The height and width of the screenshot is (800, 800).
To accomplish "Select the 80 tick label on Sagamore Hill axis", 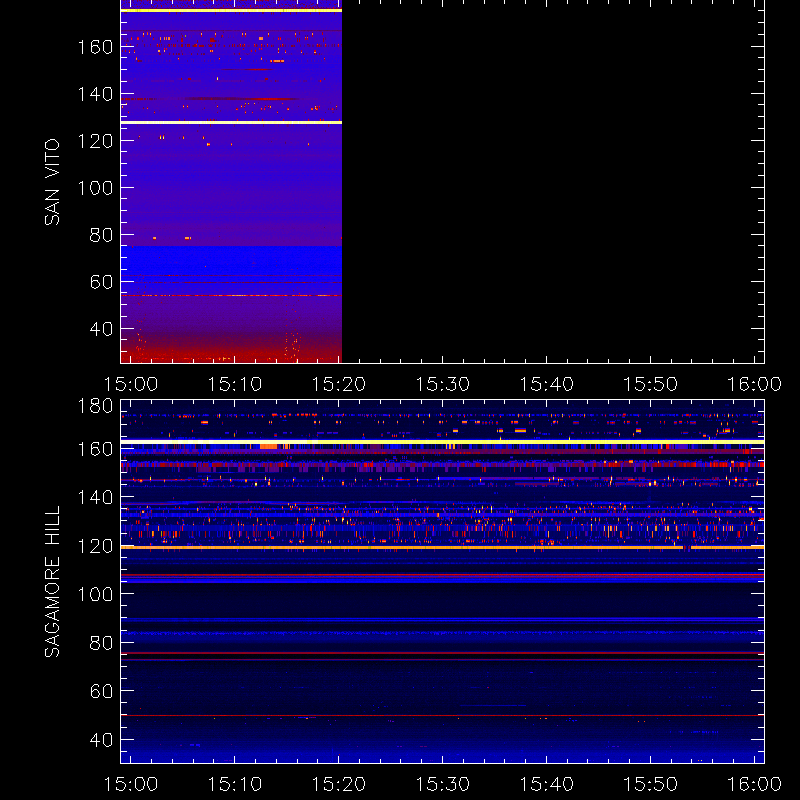I will point(101,643).
